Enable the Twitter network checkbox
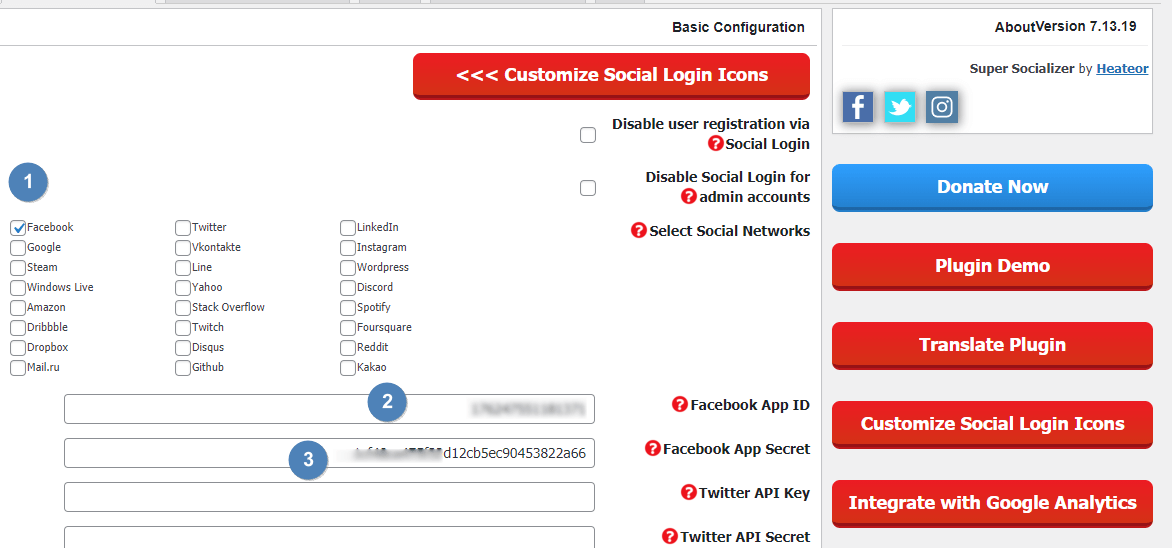The width and height of the screenshot is (1172, 548). tap(182, 228)
